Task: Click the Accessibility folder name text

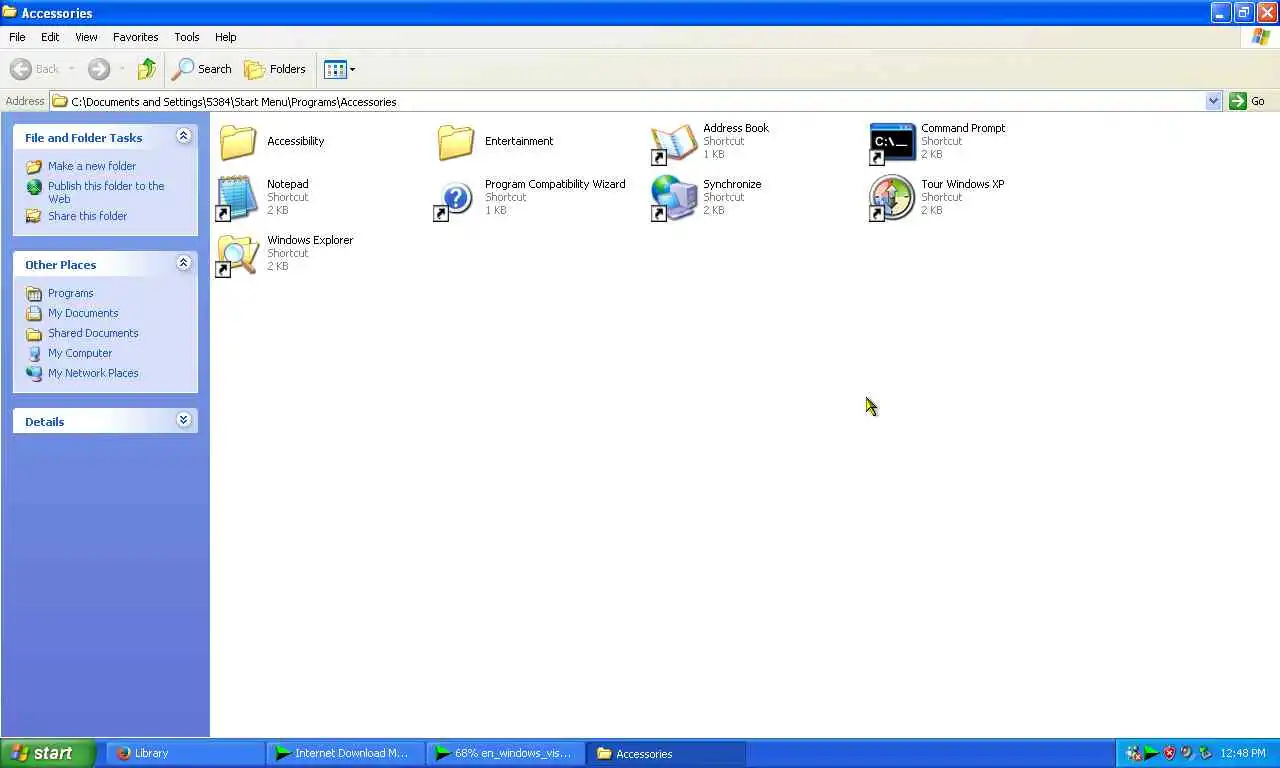Action: (295, 141)
